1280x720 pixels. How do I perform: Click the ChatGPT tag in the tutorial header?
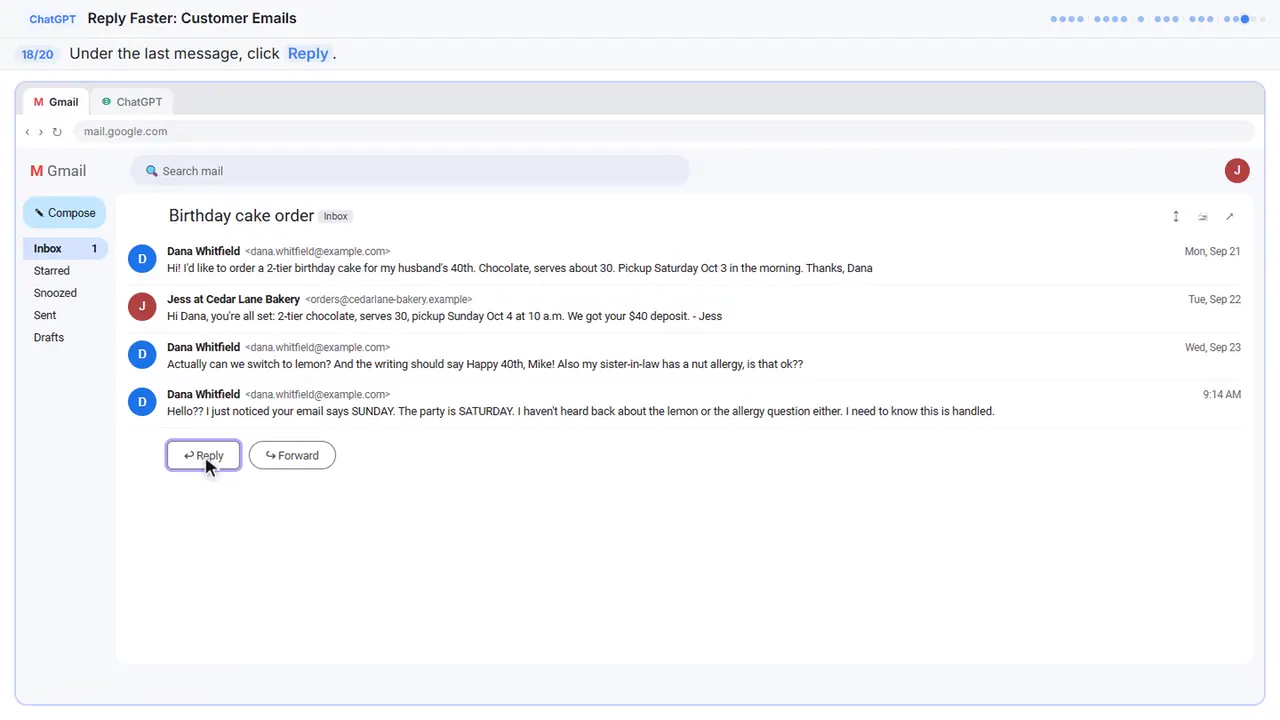(x=52, y=19)
